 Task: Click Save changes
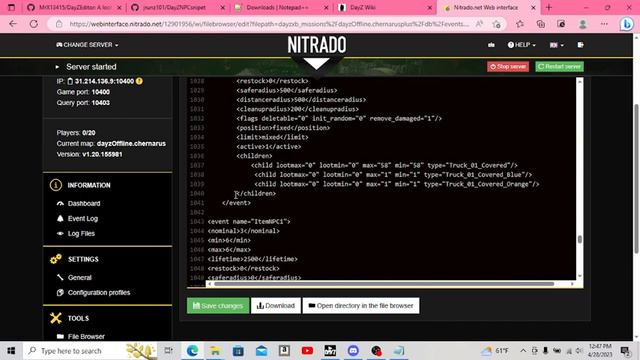(x=218, y=306)
